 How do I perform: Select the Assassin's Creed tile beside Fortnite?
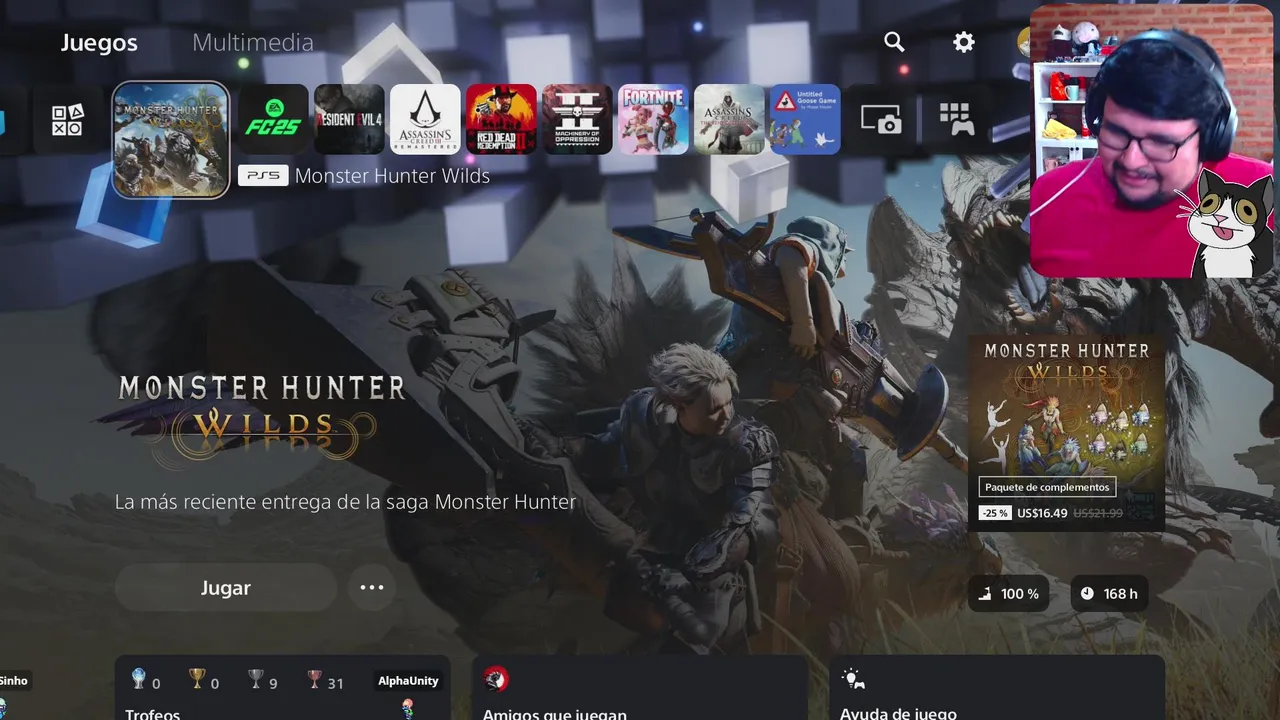point(729,119)
